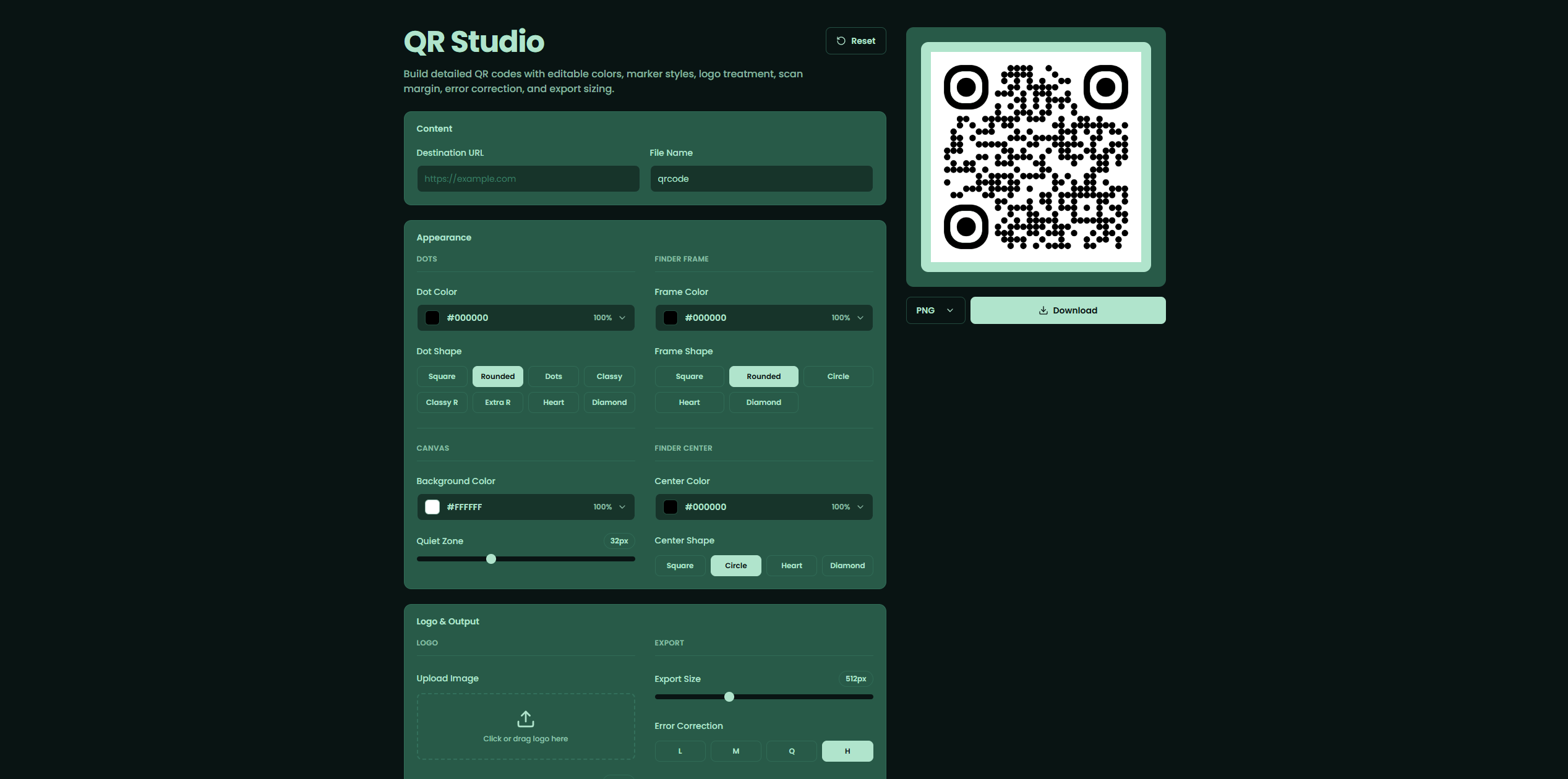Expand the Frame Color opacity chevron
1568x779 pixels.
(x=860, y=318)
